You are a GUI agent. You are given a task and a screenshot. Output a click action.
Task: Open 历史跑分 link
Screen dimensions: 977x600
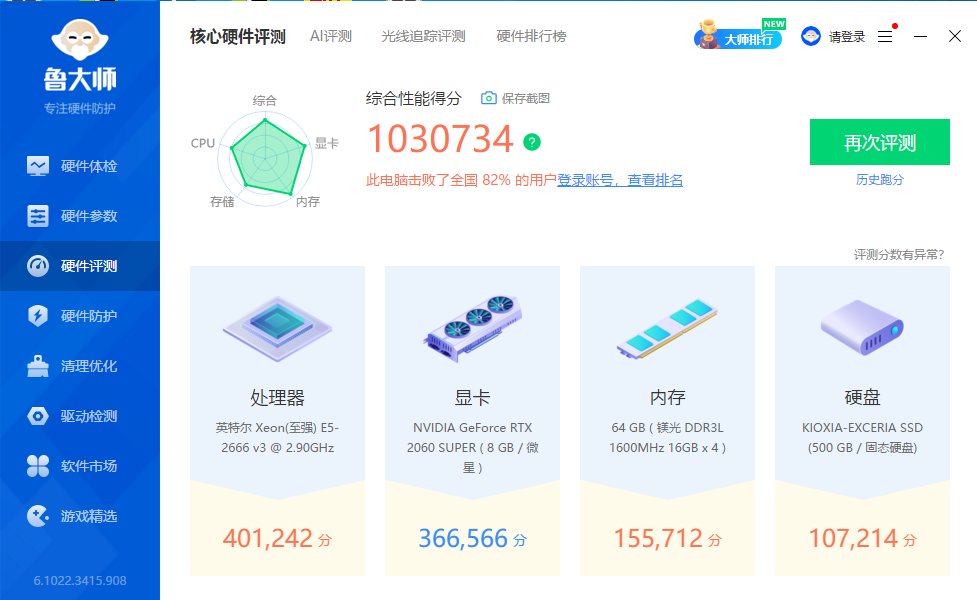[880, 179]
